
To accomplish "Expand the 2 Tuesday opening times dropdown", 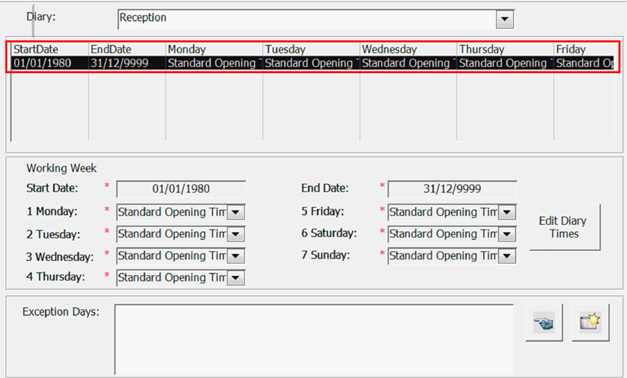I will tap(236, 234).
